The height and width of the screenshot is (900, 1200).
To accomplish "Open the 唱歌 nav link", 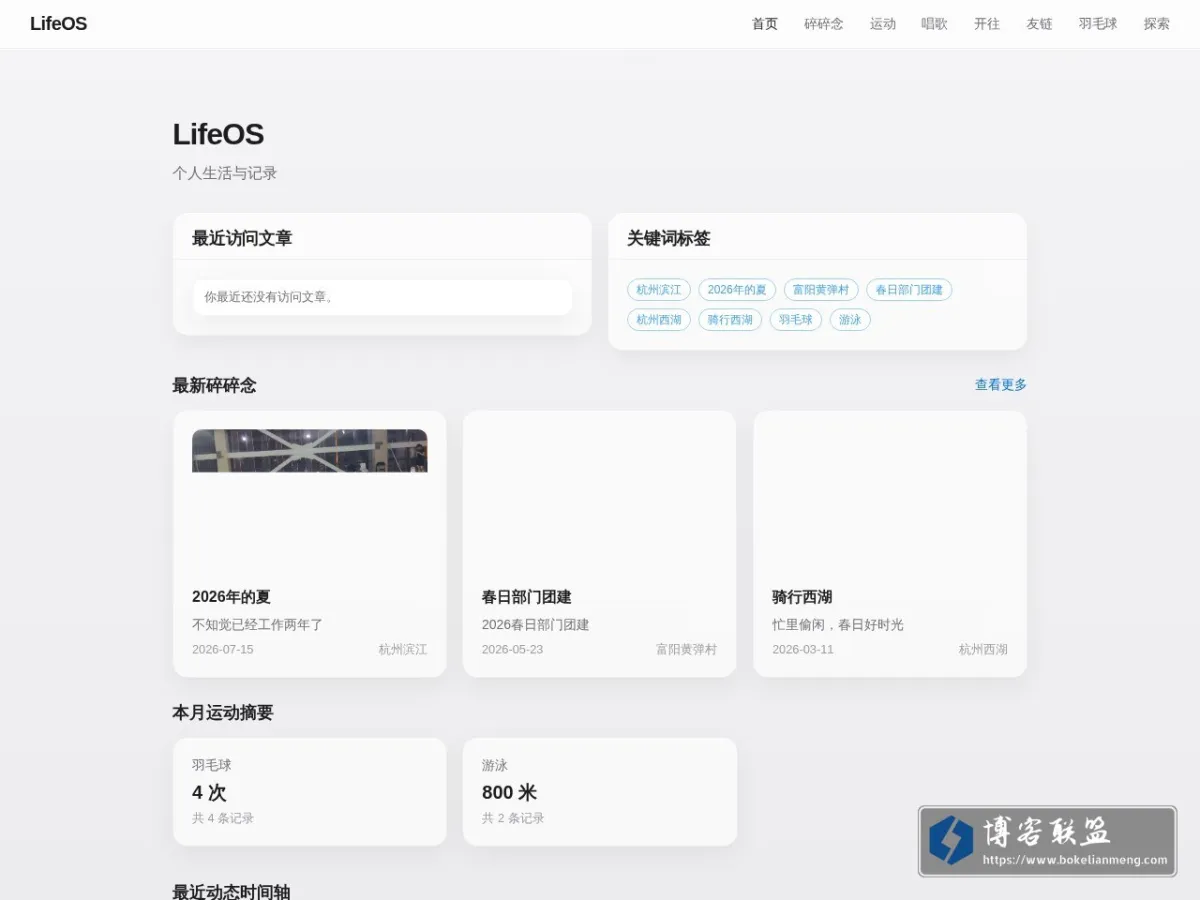I will [935, 24].
